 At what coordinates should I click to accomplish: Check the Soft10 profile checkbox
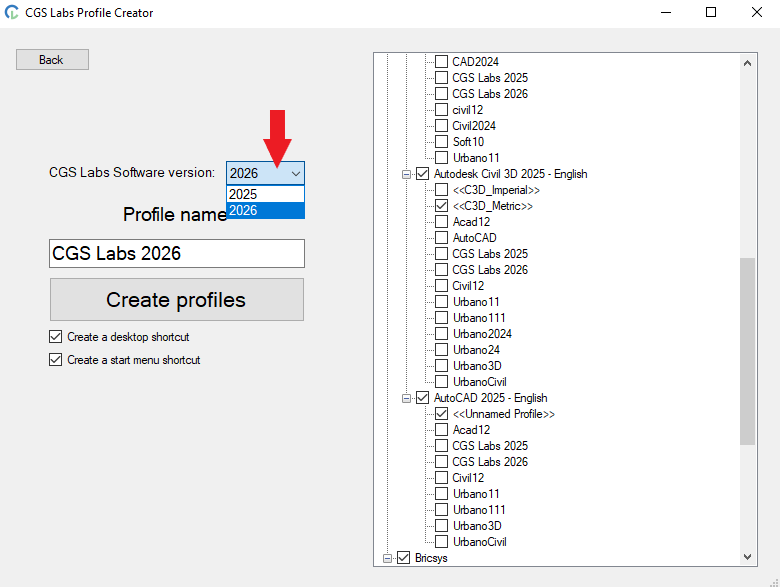tap(441, 142)
